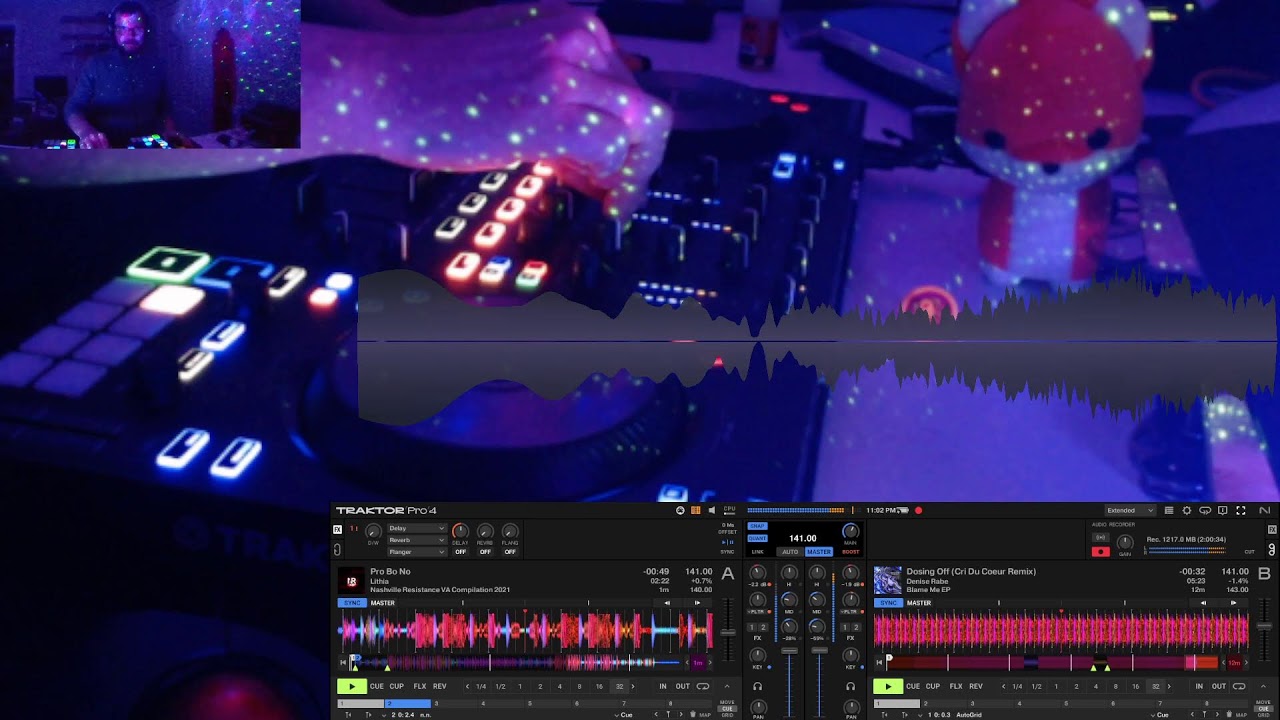Show larger loop sizes on deck A
The height and width of the screenshot is (720, 1280).
(633, 686)
